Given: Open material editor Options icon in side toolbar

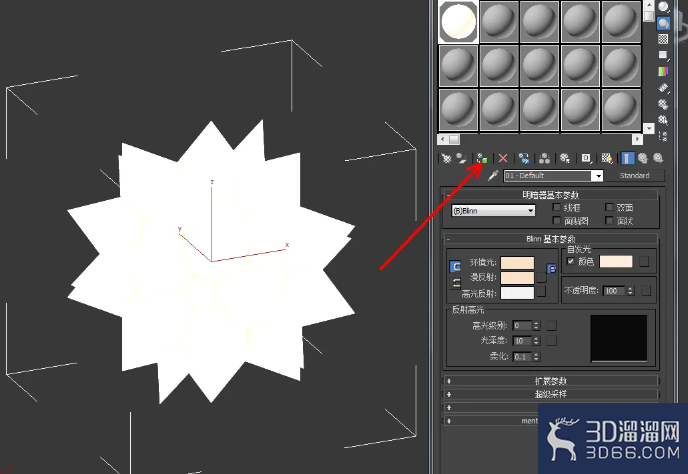Looking at the screenshot, I should click(663, 104).
